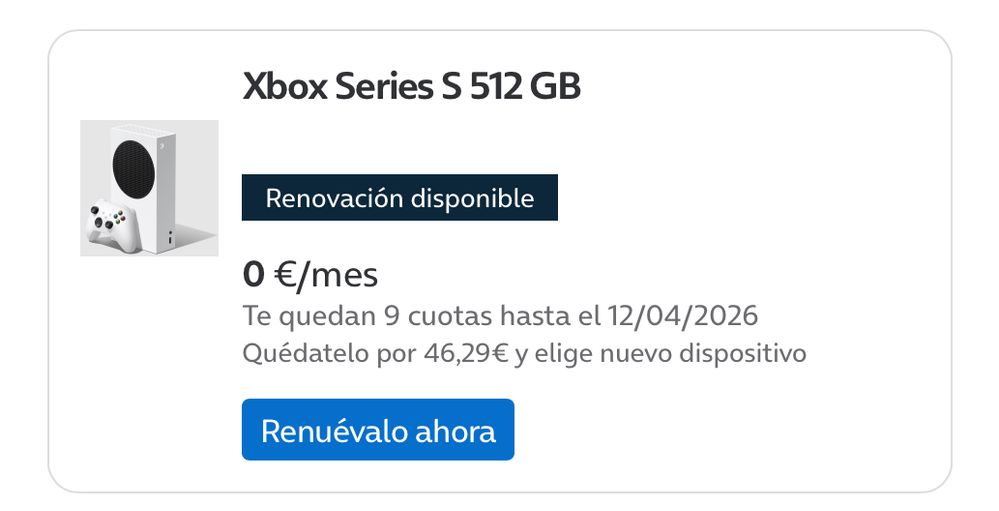Click the Renovación disponible badge
999x511 pixels.
(x=399, y=198)
